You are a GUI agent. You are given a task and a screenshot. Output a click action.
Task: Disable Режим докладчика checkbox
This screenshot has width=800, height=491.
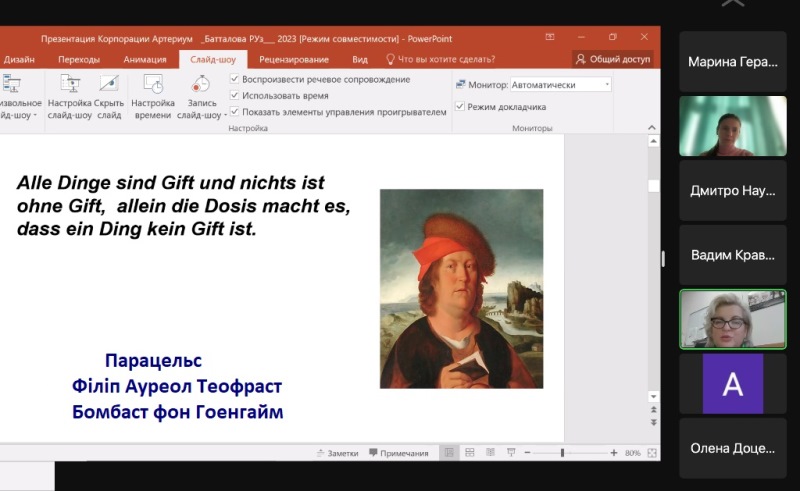click(460, 106)
